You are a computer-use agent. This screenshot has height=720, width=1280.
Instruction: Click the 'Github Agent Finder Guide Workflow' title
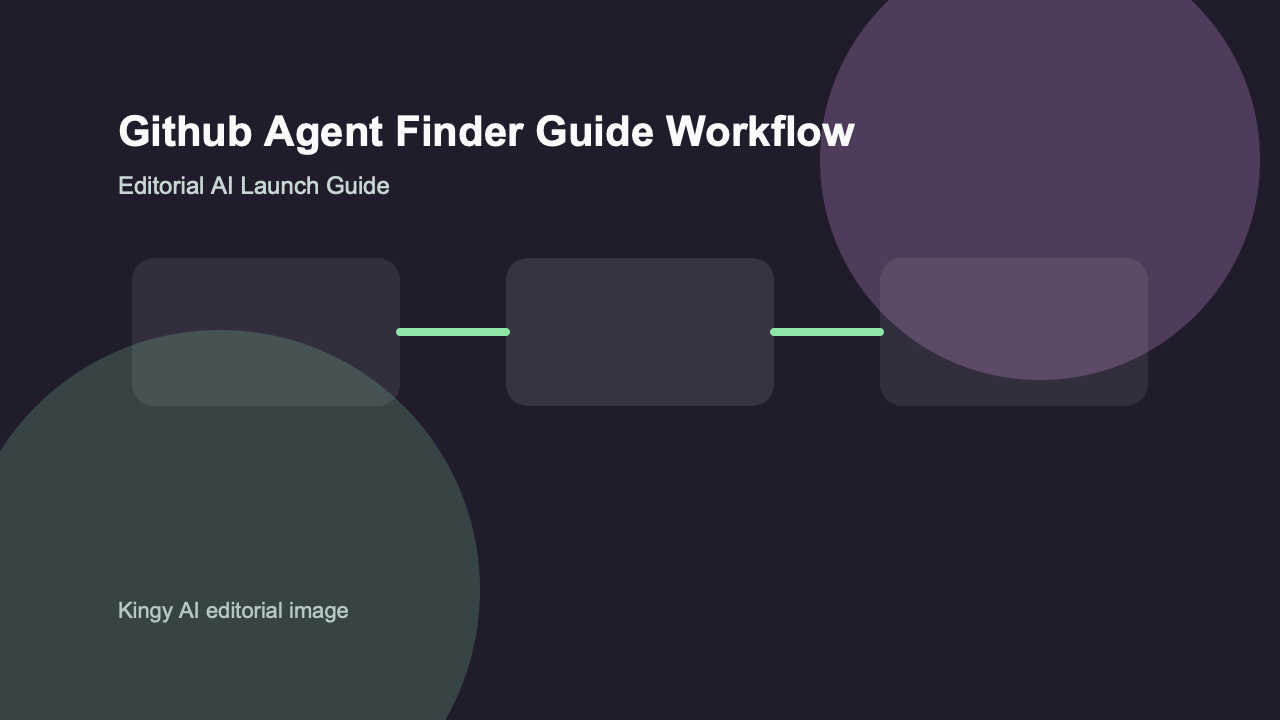click(486, 132)
